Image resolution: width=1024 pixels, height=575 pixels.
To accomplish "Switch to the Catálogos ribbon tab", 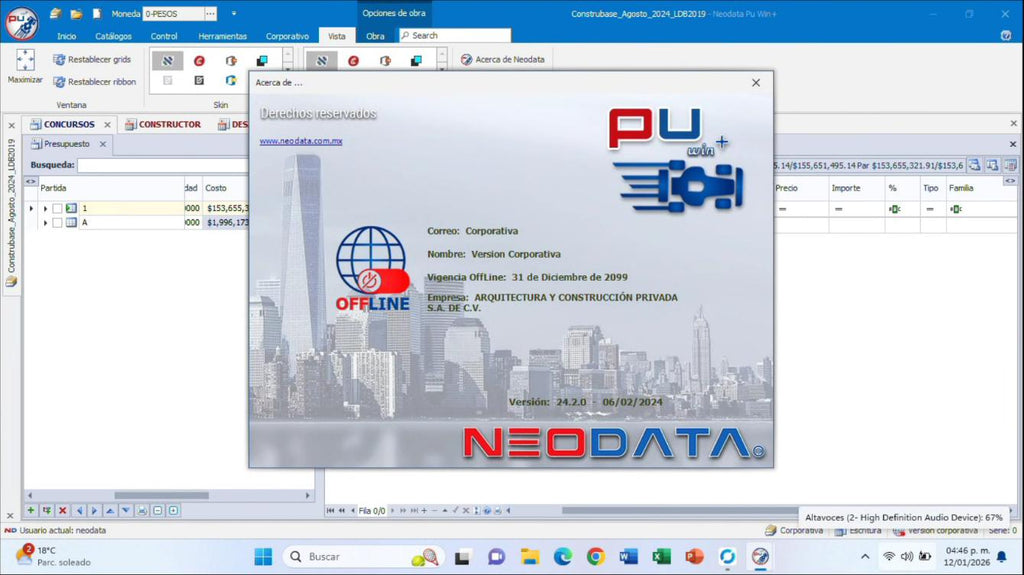I will pos(114,36).
